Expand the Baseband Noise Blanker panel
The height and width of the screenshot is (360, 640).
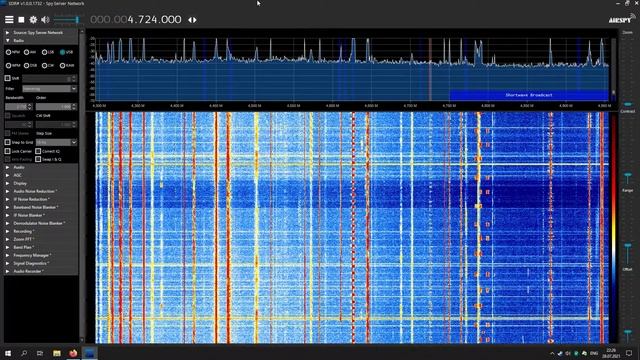41,207
